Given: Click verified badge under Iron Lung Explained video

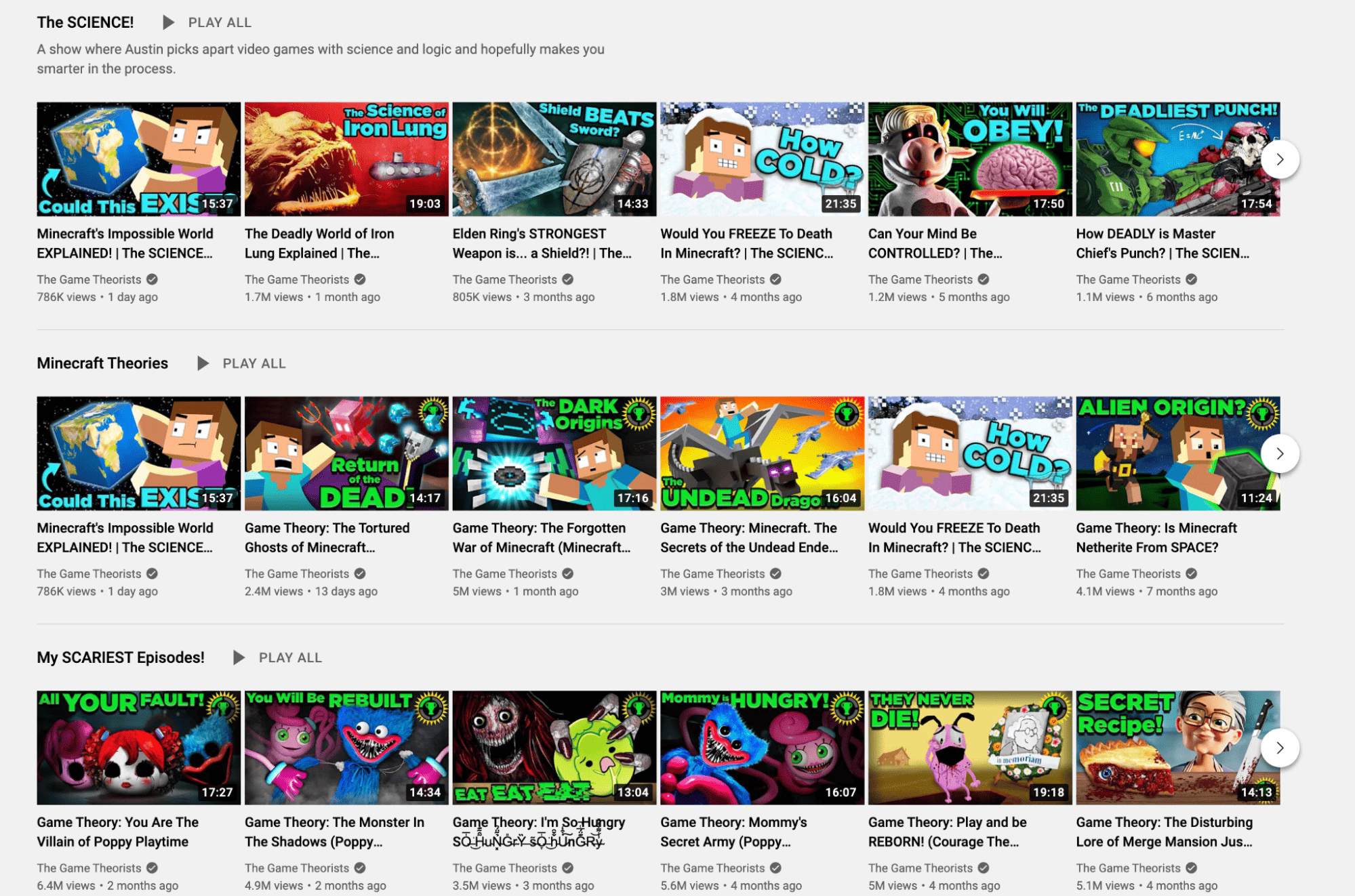Looking at the screenshot, I should pyautogui.click(x=360, y=279).
